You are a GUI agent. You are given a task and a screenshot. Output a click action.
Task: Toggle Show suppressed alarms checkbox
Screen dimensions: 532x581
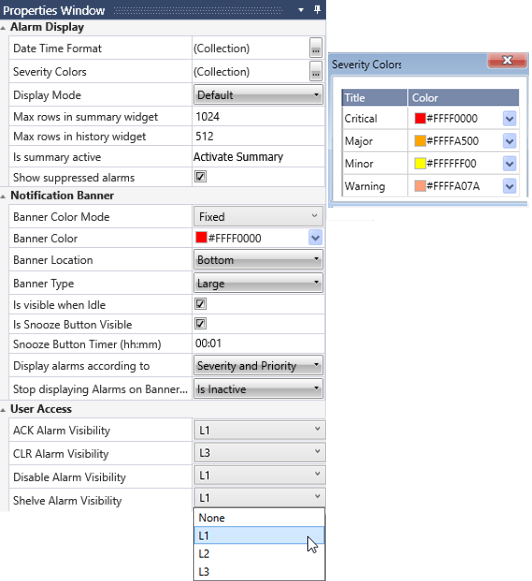pos(200,177)
